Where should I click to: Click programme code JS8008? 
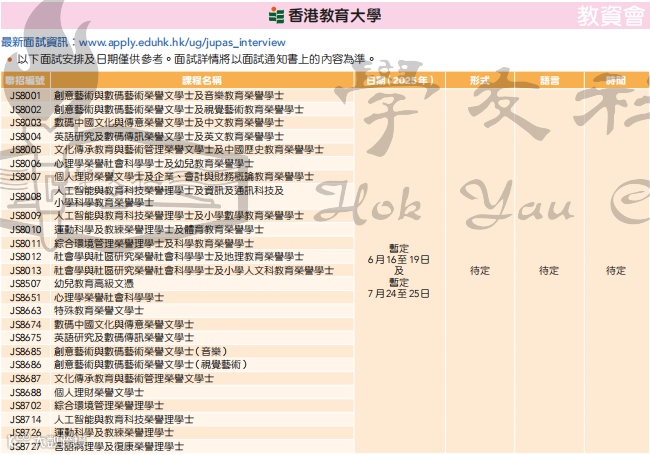[x=25, y=196]
